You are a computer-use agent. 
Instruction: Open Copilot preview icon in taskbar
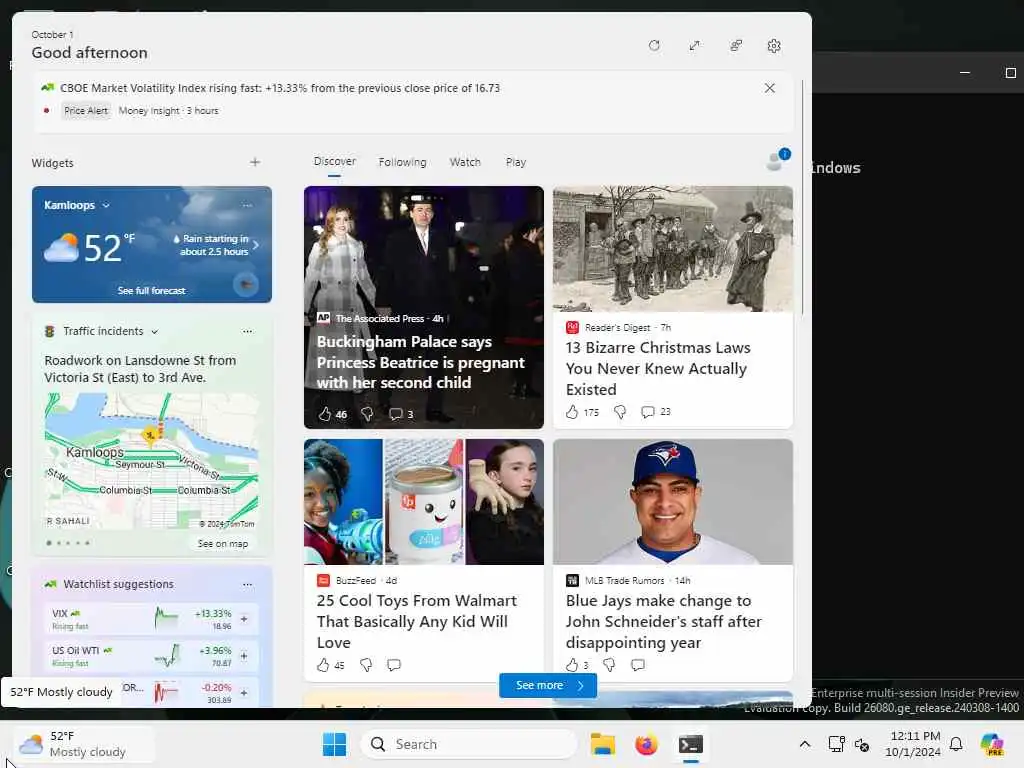(x=991, y=744)
